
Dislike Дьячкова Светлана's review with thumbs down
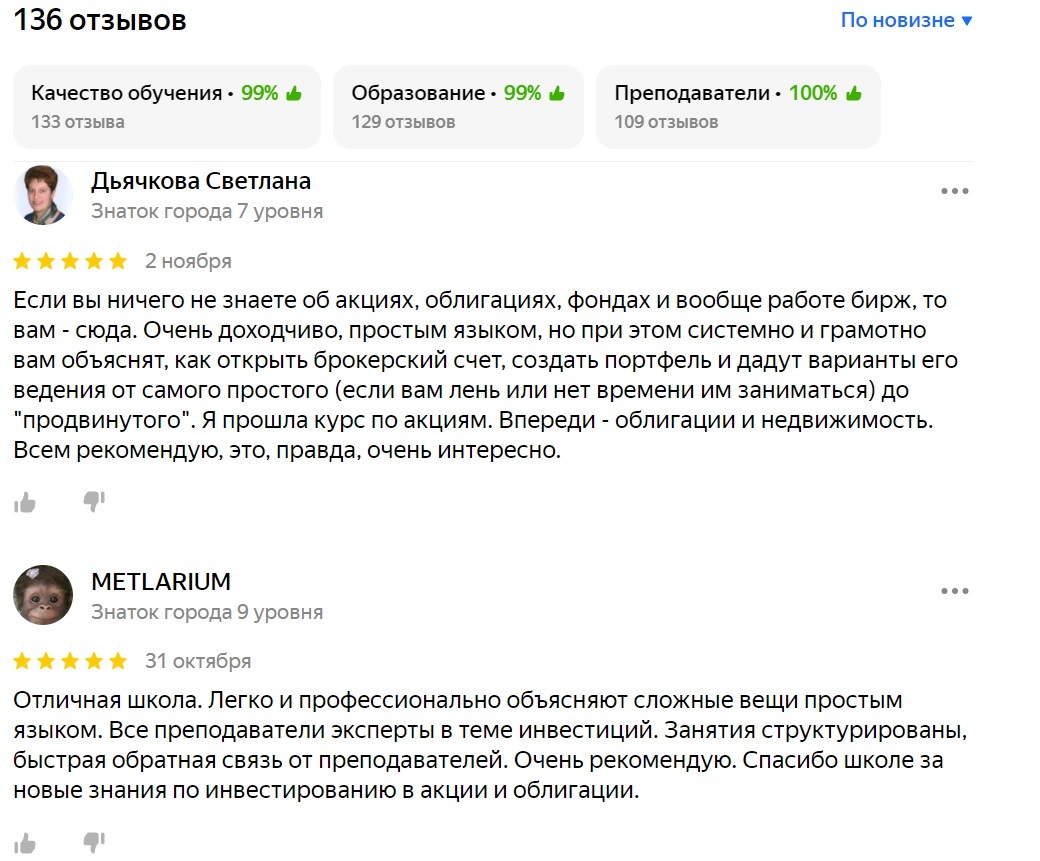pyautogui.click(x=94, y=502)
